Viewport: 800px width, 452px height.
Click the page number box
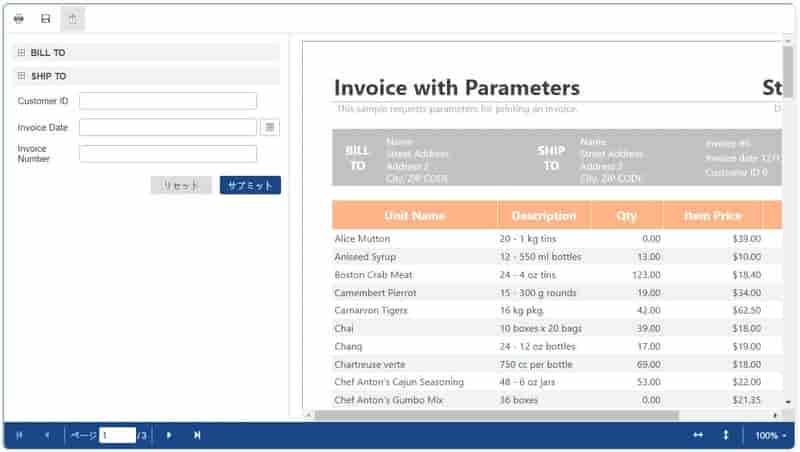(x=117, y=435)
